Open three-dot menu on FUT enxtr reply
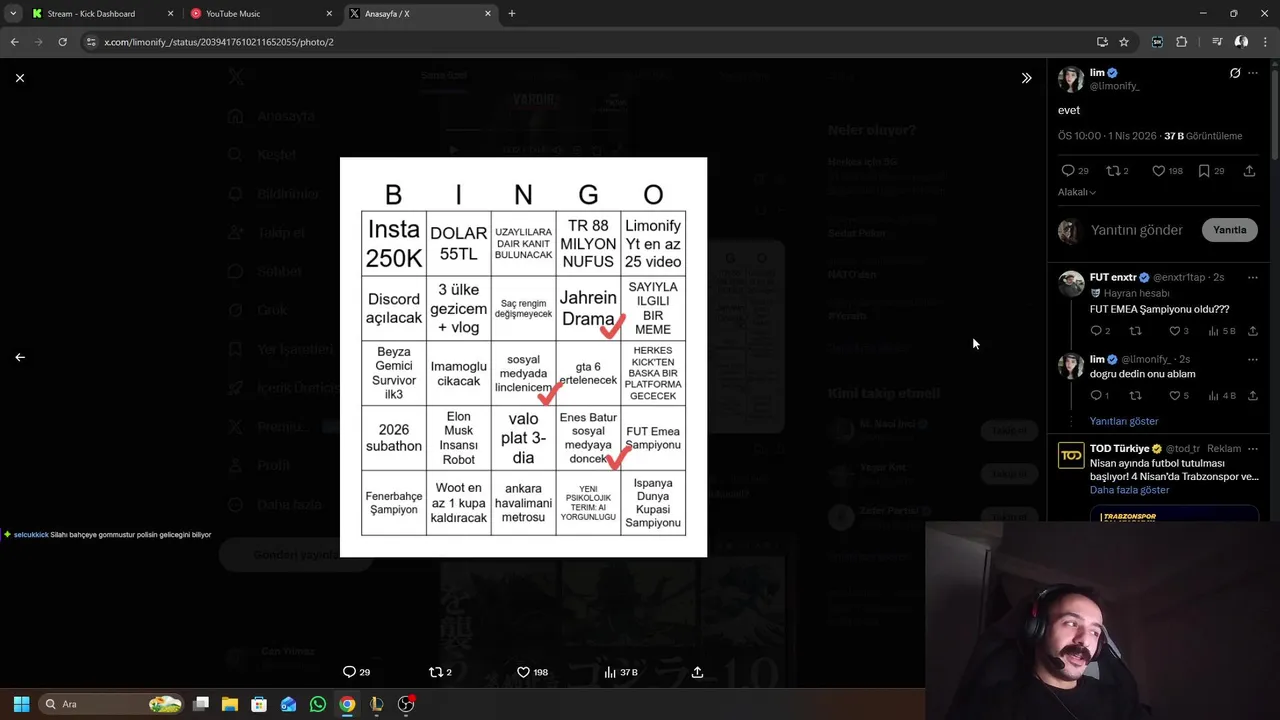The height and width of the screenshot is (720, 1280). pyautogui.click(x=1253, y=277)
